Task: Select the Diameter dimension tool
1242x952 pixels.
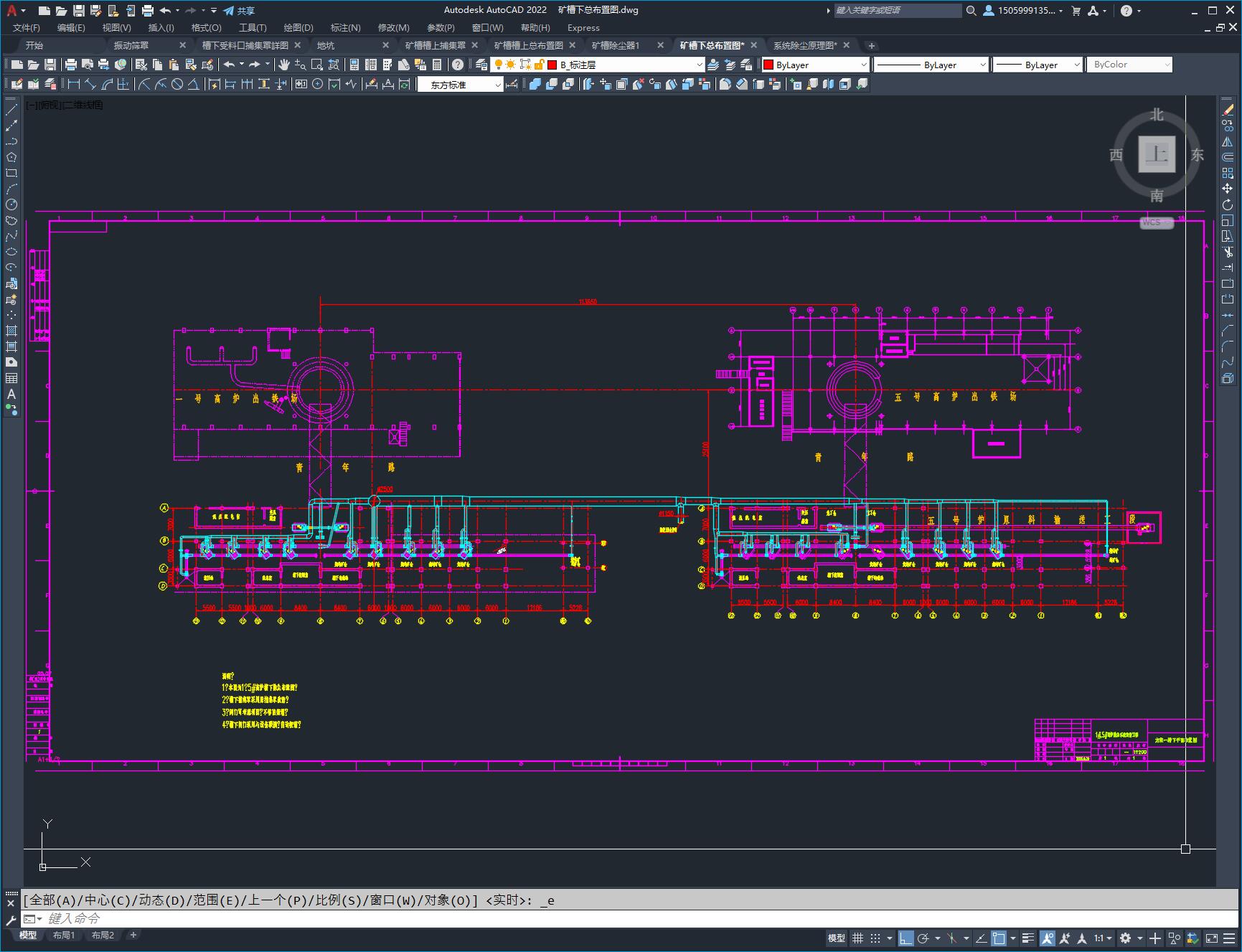Action: (177, 84)
